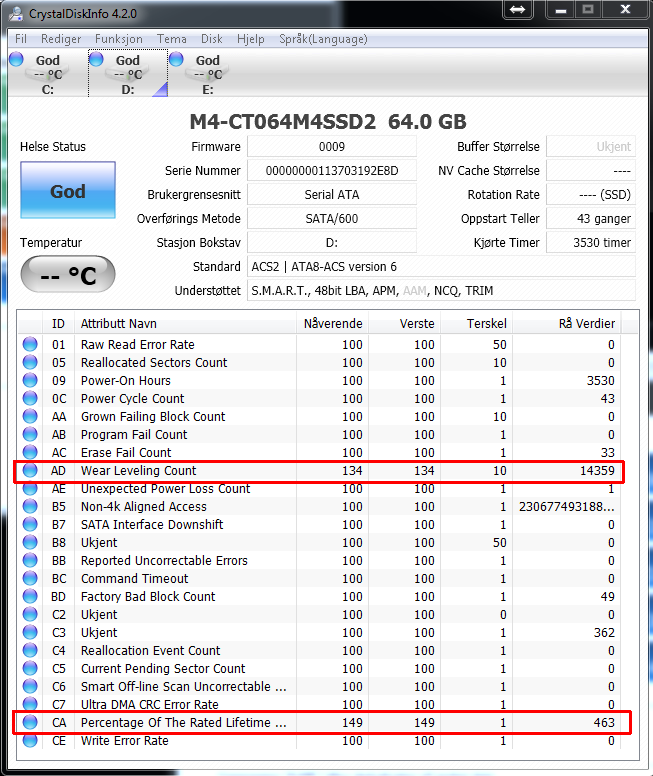Click the status orb for Factory Bad Block Count
This screenshot has height=776, width=653.
[x=30, y=596]
